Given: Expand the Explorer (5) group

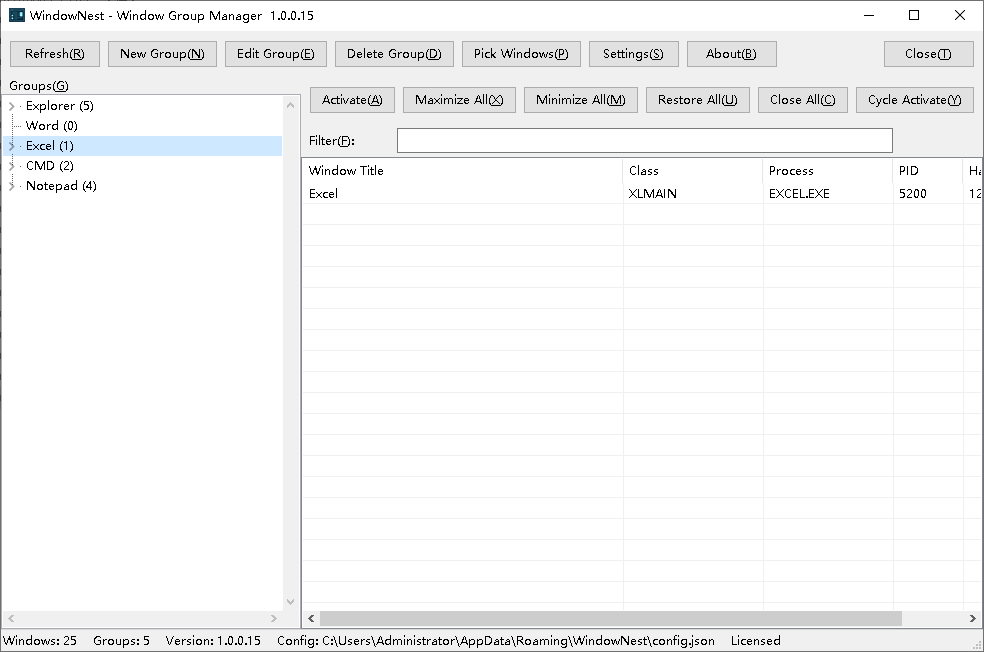Looking at the screenshot, I should [11, 106].
